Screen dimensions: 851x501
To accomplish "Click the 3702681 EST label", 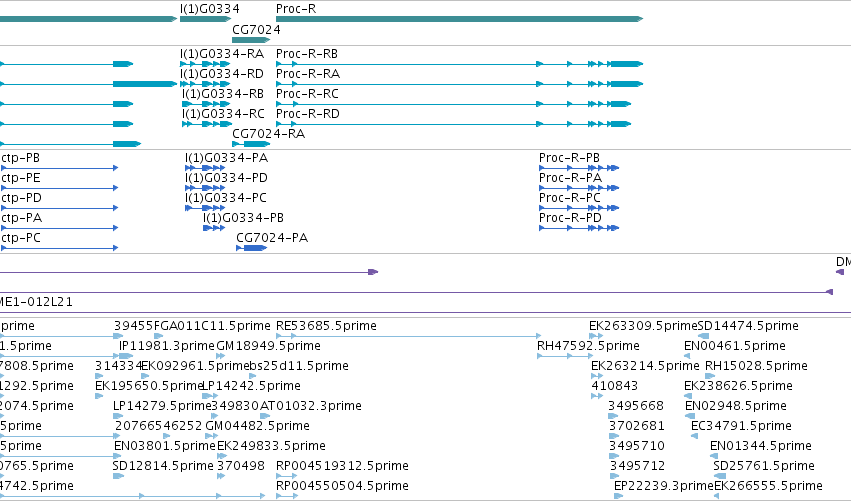I will point(637,426).
